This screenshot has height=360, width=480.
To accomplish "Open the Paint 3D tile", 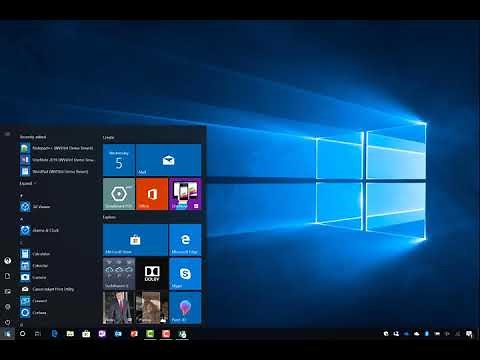I will (185, 307).
